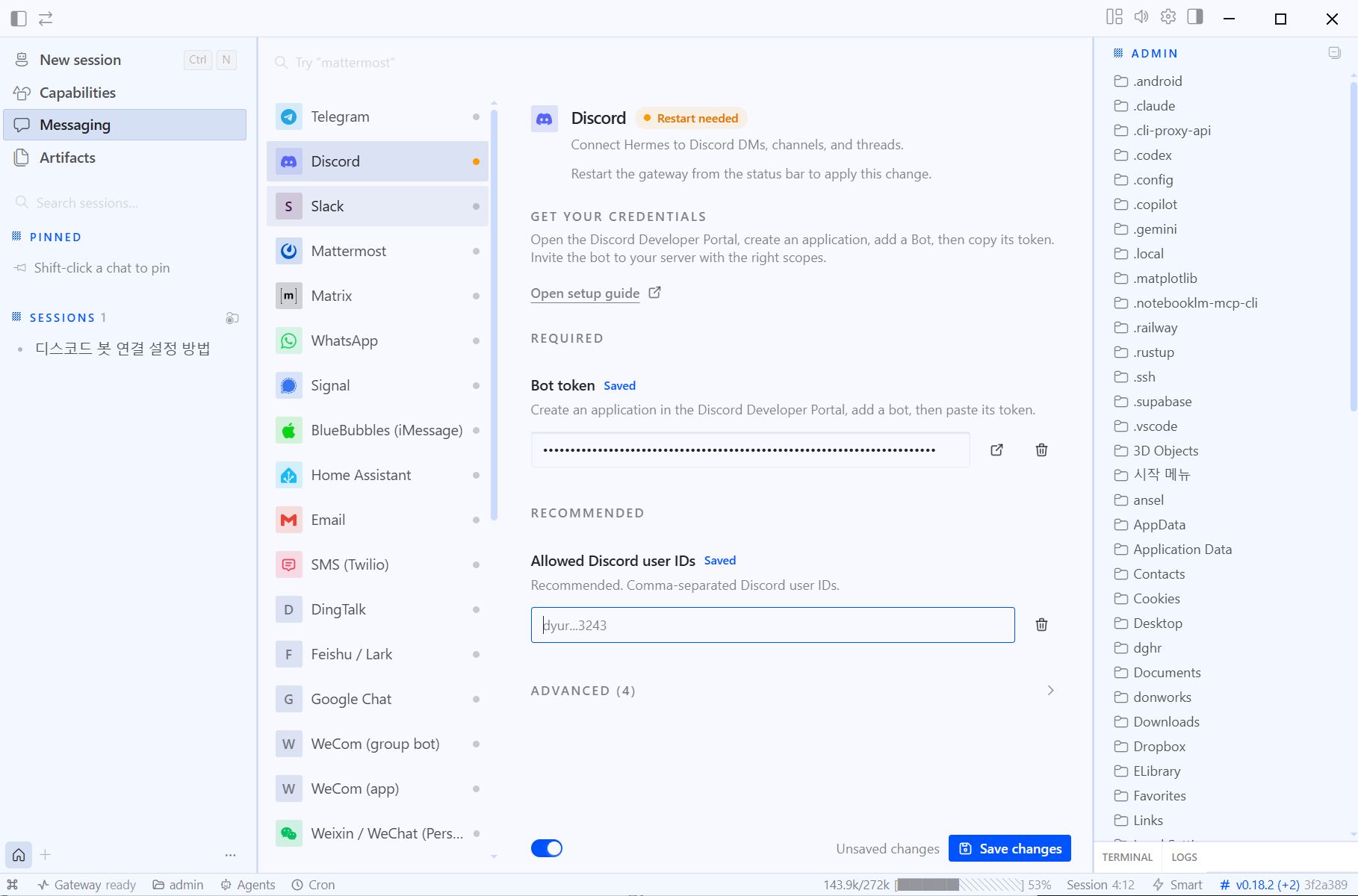Click Gateway ready in status bar

tap(87, 885)
